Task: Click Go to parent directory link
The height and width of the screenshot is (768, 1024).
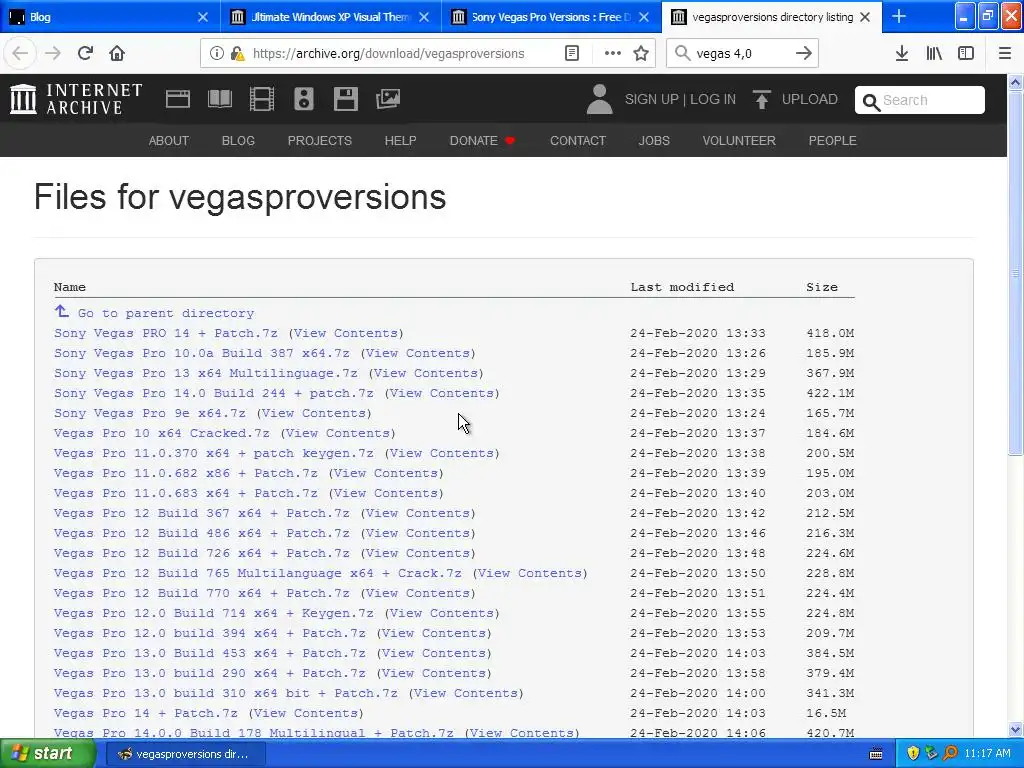Action: (166, 313)
